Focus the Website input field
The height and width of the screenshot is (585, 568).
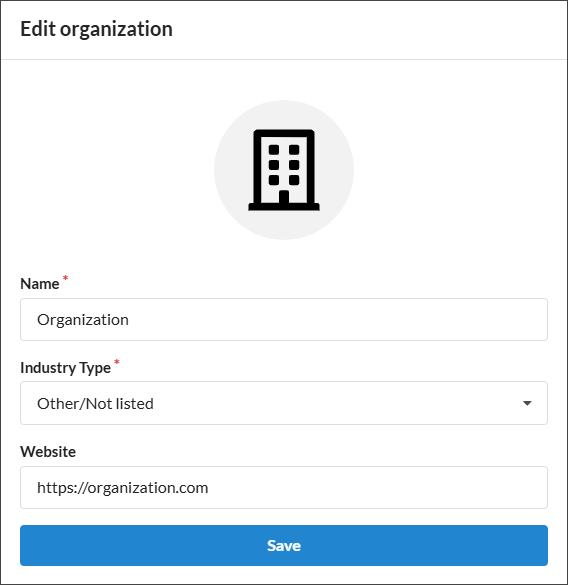point(284,487)
